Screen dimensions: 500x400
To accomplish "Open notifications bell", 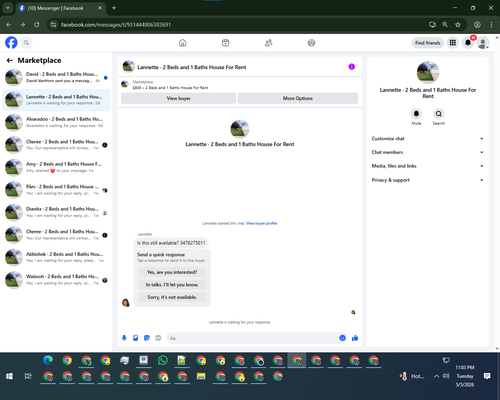I will [x=468, y=43].
